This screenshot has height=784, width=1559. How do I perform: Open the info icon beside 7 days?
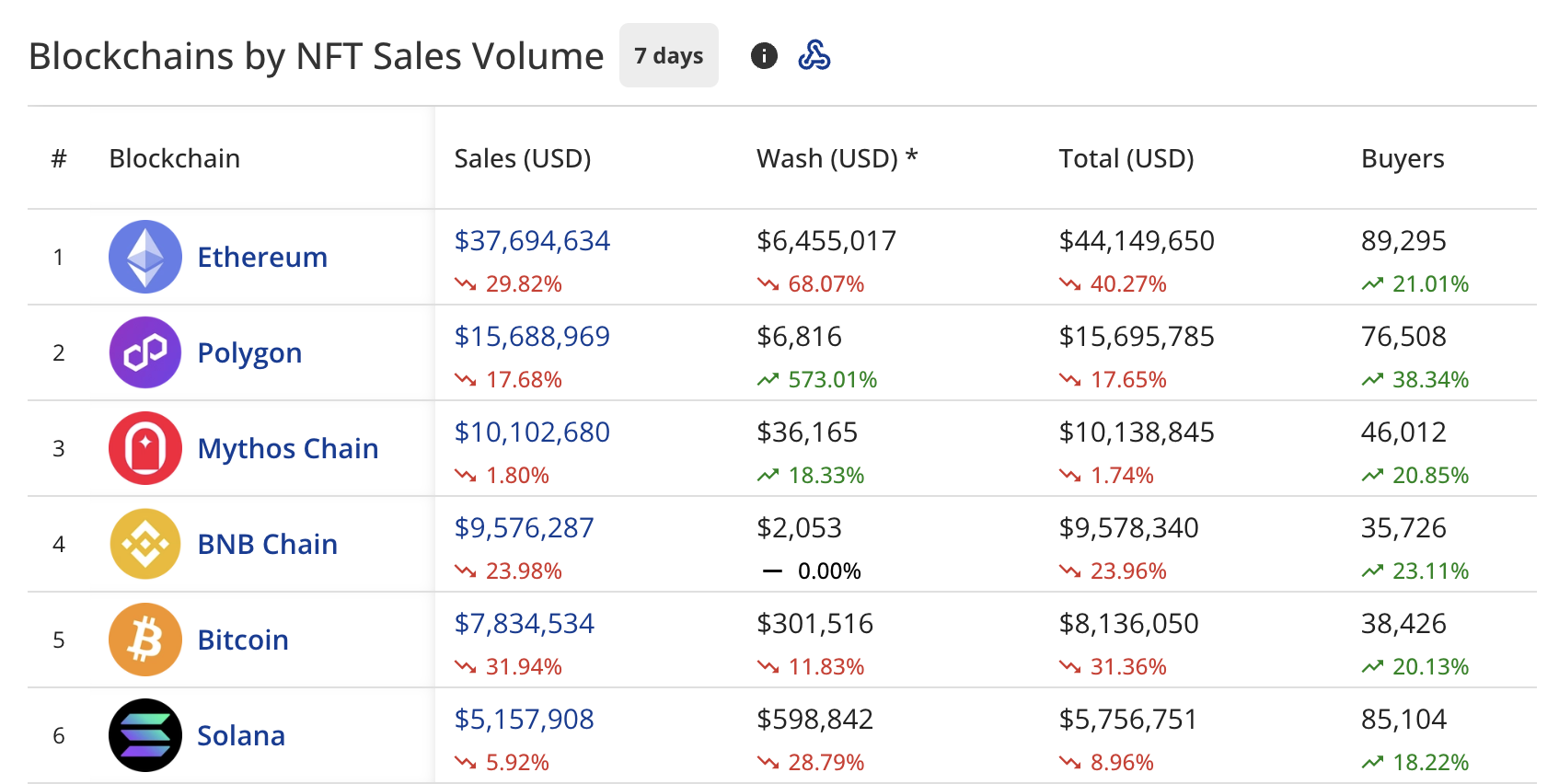pyautogui.click(x=764, y=56)
